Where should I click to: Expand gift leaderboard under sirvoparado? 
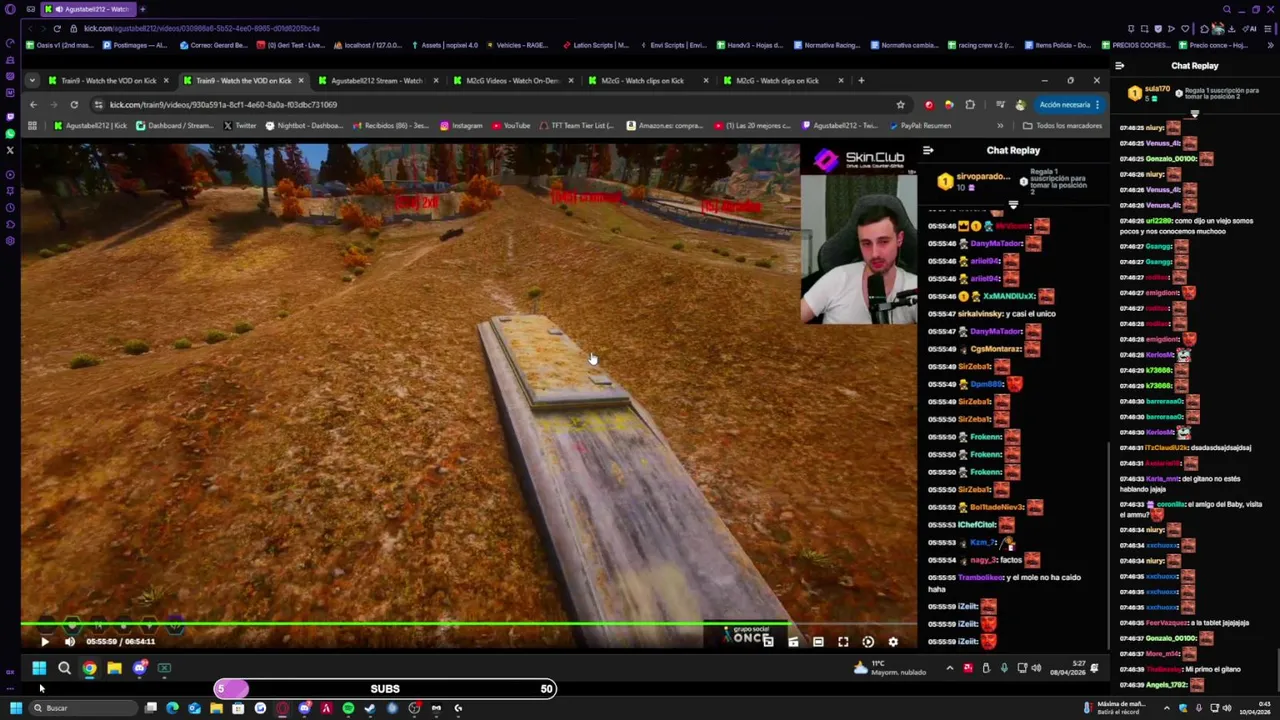tap(1013, 205)
